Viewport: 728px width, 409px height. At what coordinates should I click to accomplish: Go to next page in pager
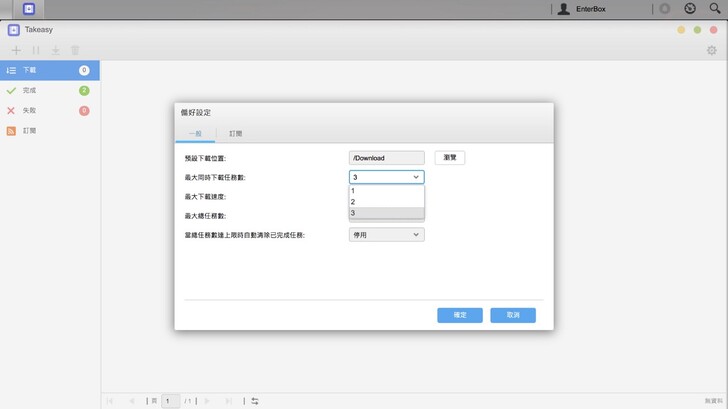coord(207,401)
